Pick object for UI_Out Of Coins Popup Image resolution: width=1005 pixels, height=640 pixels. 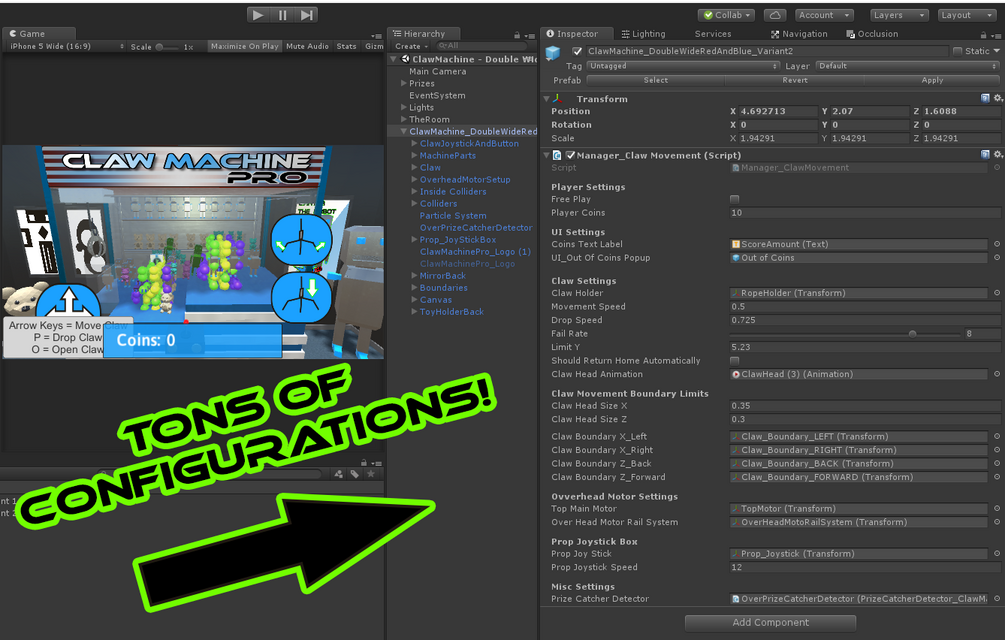click(x=997, y=258)
